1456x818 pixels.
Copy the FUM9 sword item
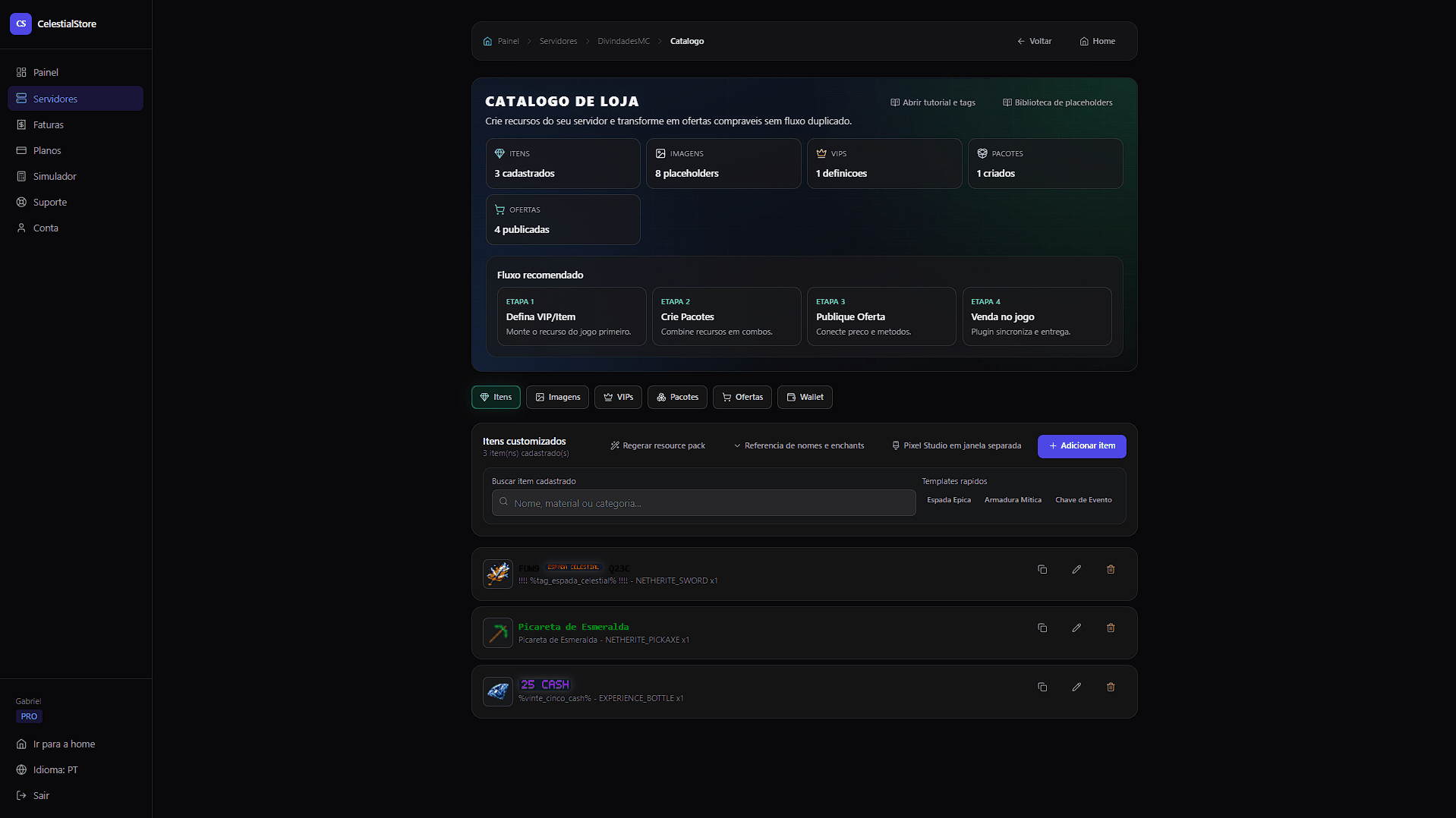pyautogui.click(x=1042, y=568)
